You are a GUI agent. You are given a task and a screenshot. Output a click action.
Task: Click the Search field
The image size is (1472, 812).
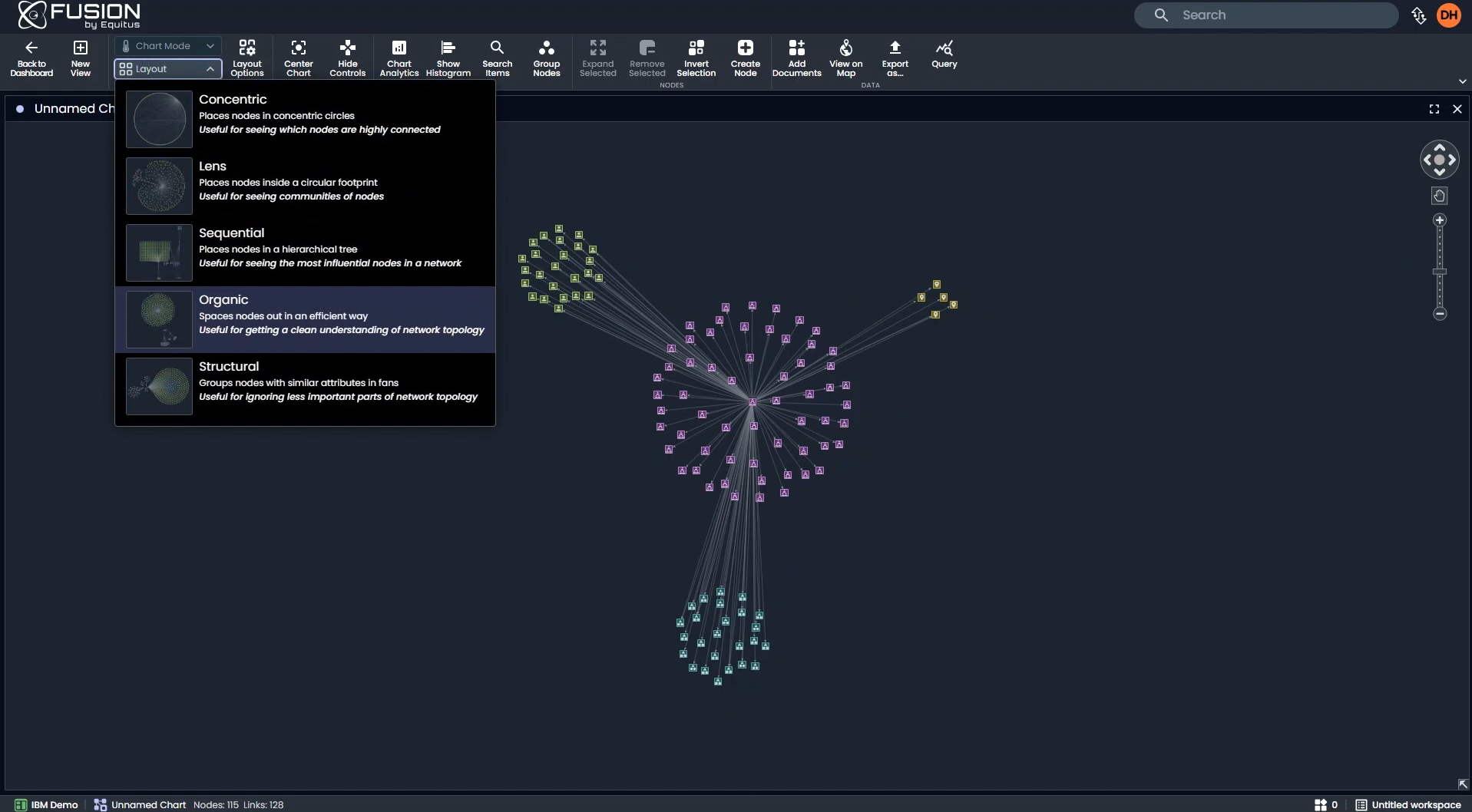(1267, 15)
